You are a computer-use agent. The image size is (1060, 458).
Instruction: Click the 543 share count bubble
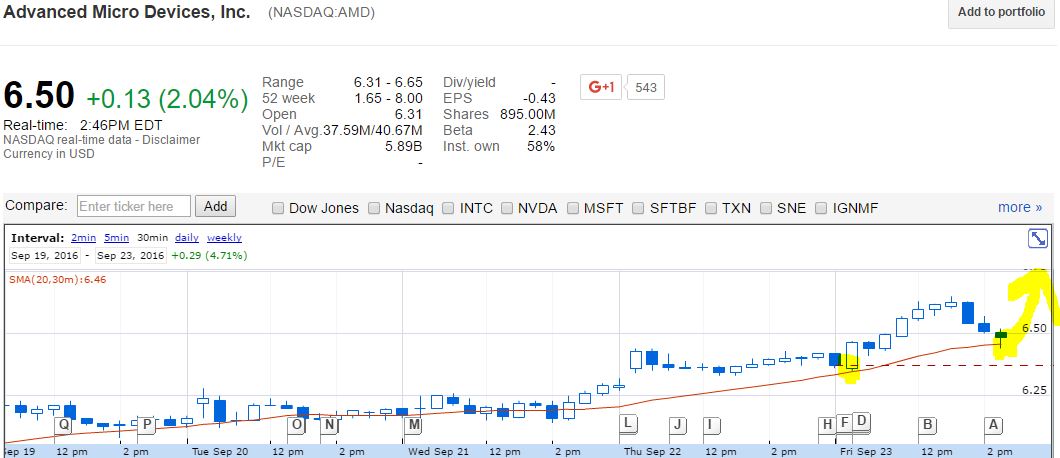coord(646,87)
